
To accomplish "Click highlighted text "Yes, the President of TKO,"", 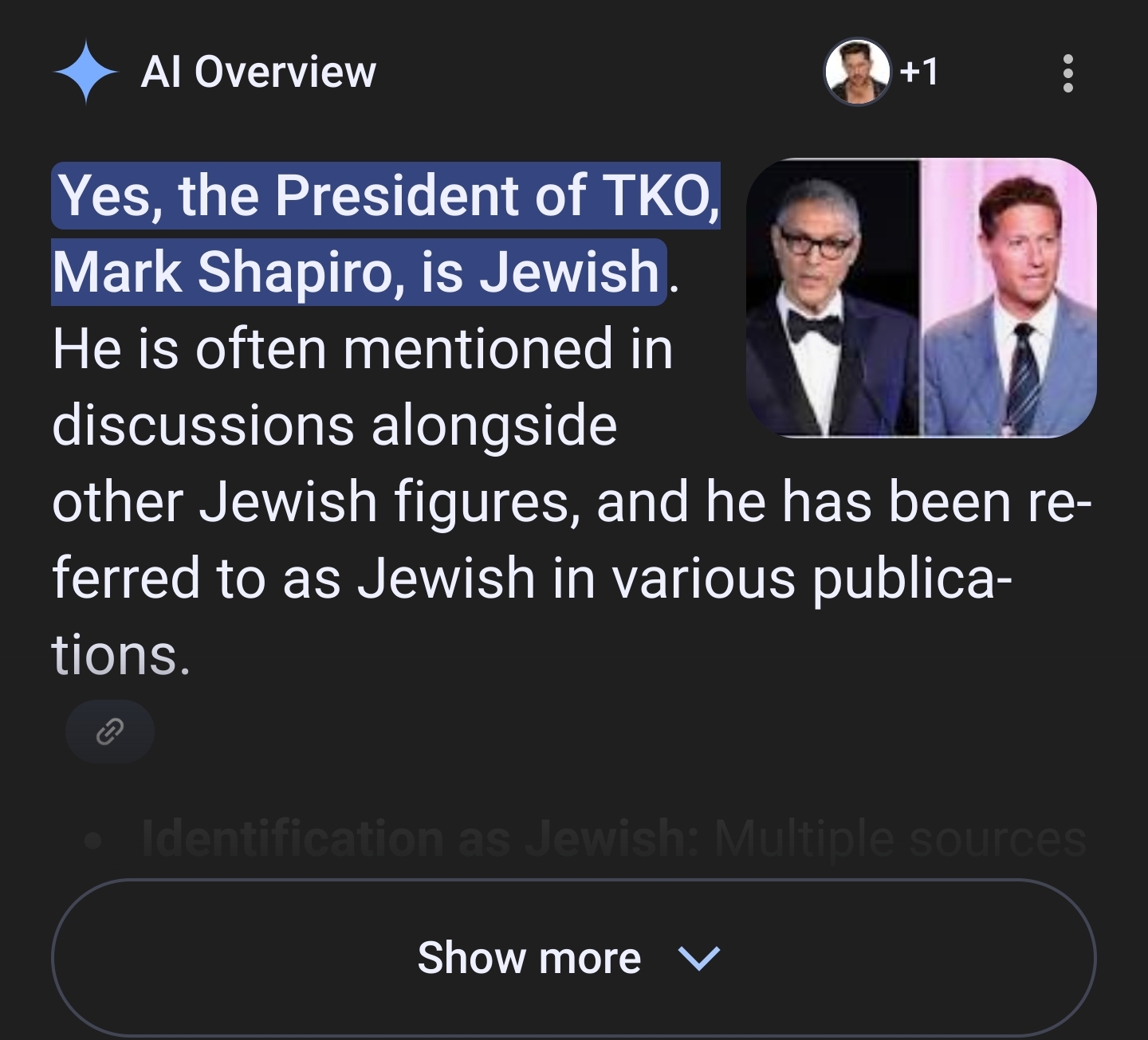I will coord(387,196).
